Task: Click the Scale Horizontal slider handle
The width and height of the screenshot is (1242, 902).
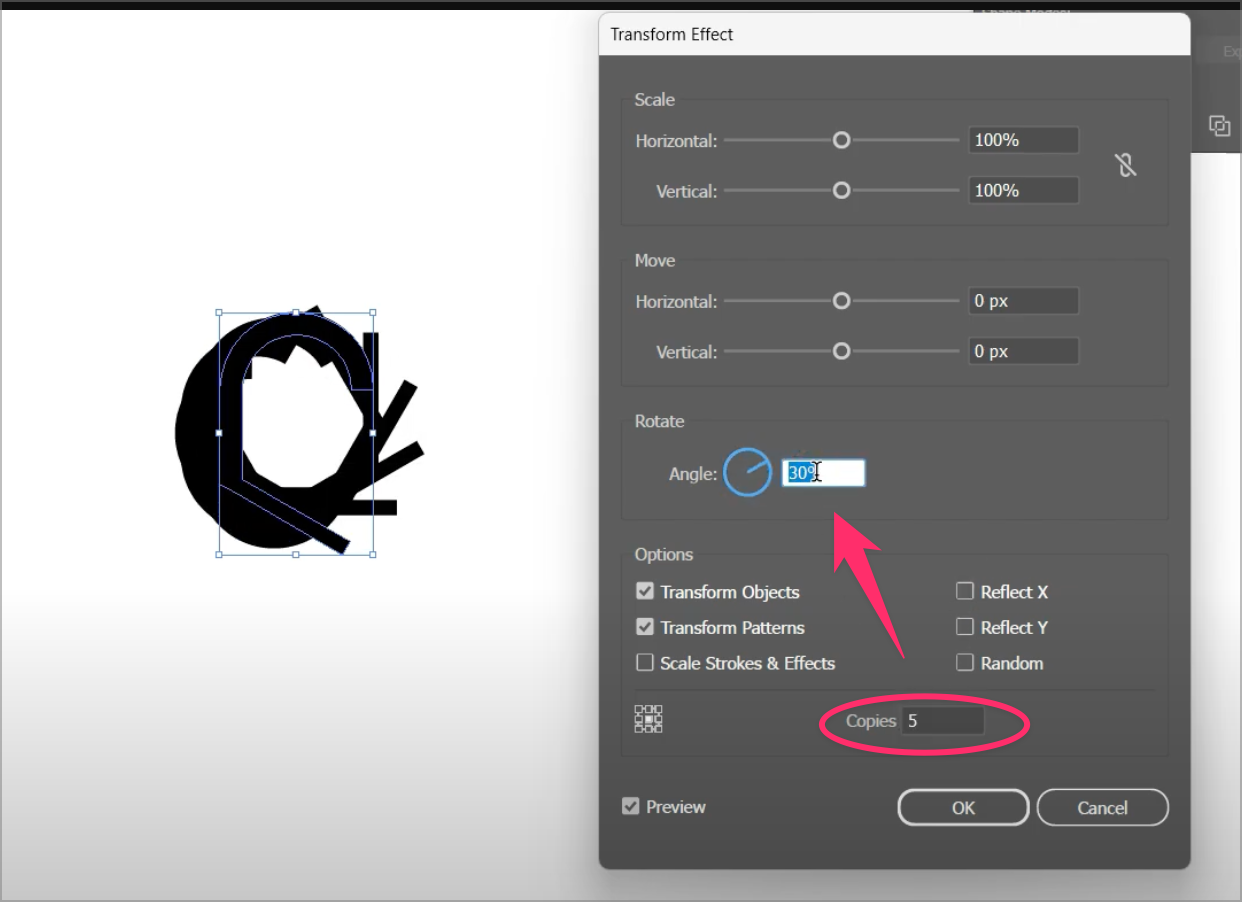Action: click(x=842, y=140)
